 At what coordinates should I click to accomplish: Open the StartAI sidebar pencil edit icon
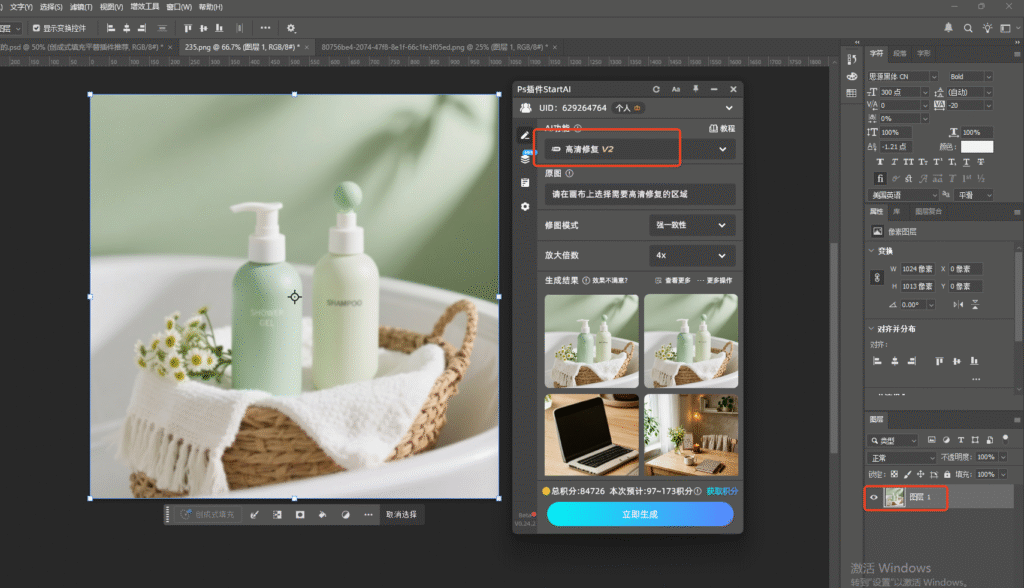click(x=524, y=136)
